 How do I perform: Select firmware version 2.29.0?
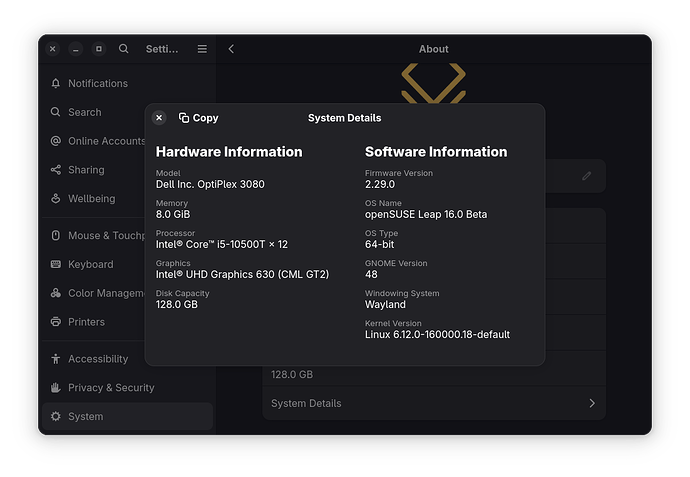click(380, 184)
